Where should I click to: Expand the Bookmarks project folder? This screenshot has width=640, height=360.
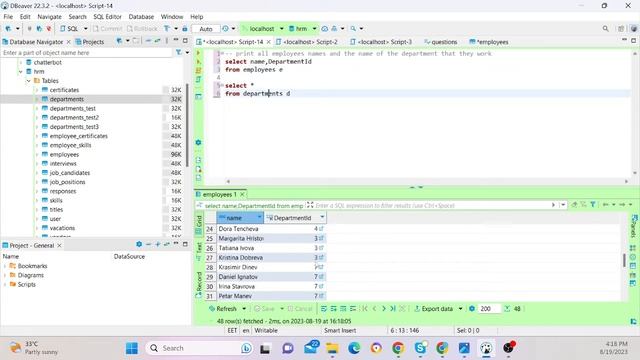coord(5,266)
